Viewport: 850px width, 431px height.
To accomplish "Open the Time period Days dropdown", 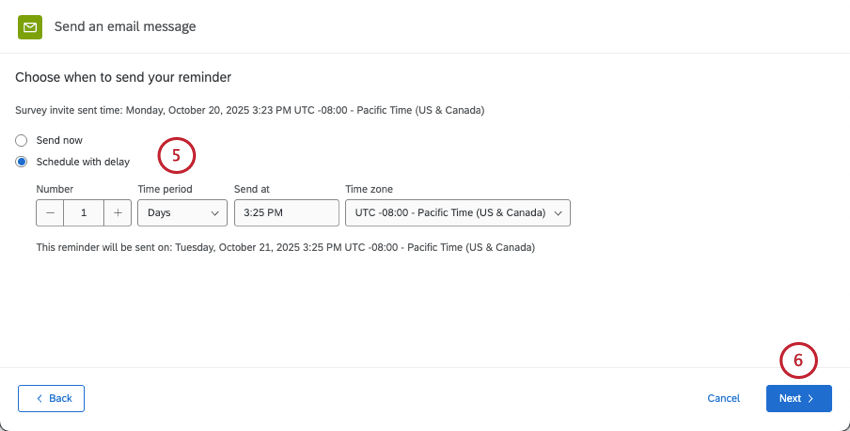I will point(182,213).
